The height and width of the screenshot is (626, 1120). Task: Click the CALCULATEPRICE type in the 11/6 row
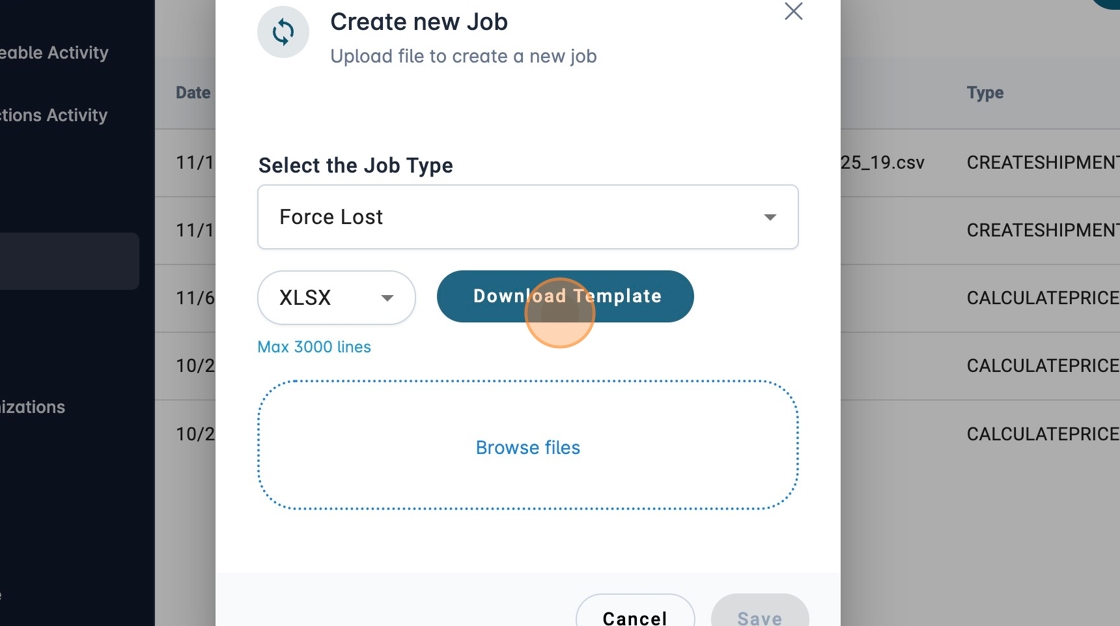point(1042,298)
